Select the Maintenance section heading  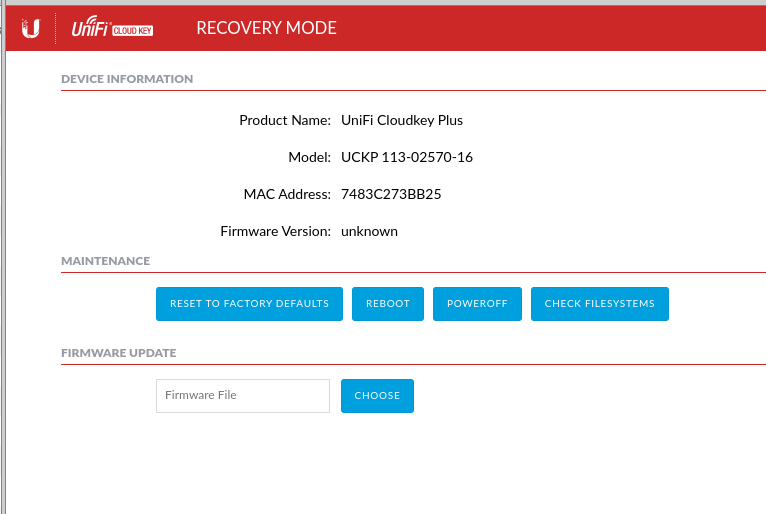(x=105, y=261)
